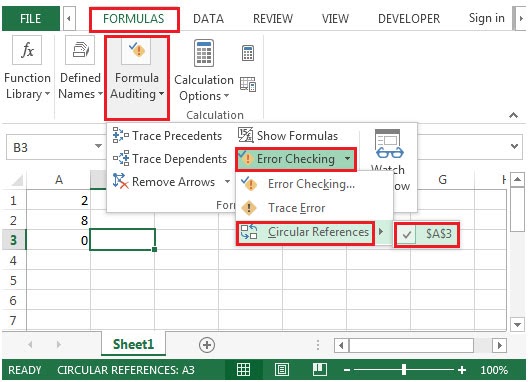Image resolution: width=528 pixels, height=382 pixels.
Task: Open the Name Box dropdown arrow
Action: [98, 146]
